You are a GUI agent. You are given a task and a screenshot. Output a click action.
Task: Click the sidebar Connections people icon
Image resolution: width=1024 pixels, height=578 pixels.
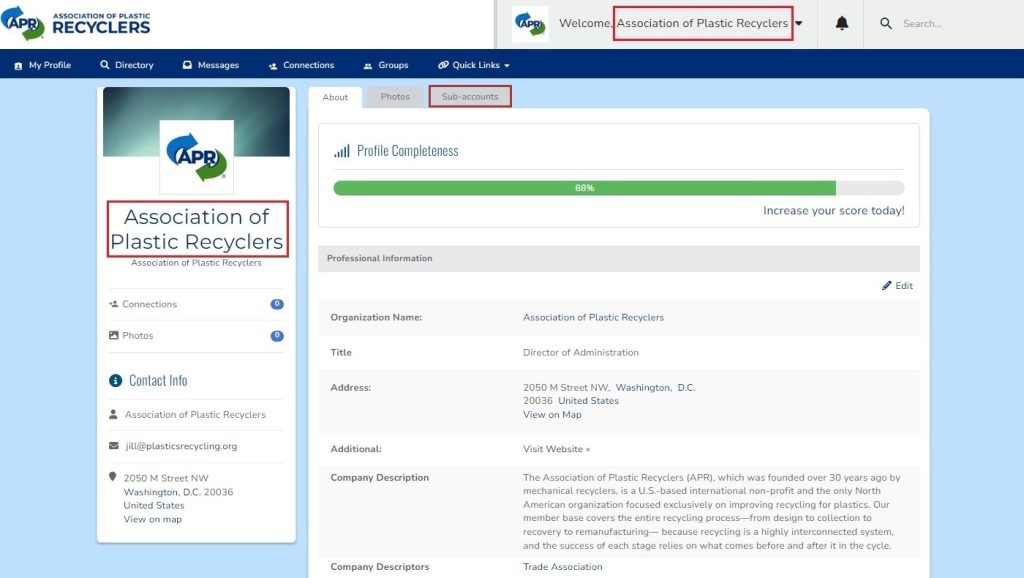click(114, 304)
